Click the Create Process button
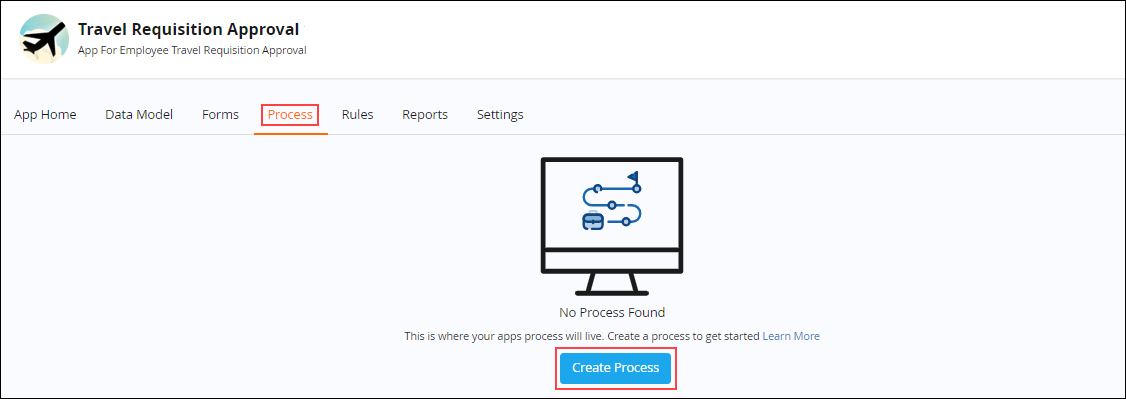Screen dimensions: 1126x399 point(615,368)
